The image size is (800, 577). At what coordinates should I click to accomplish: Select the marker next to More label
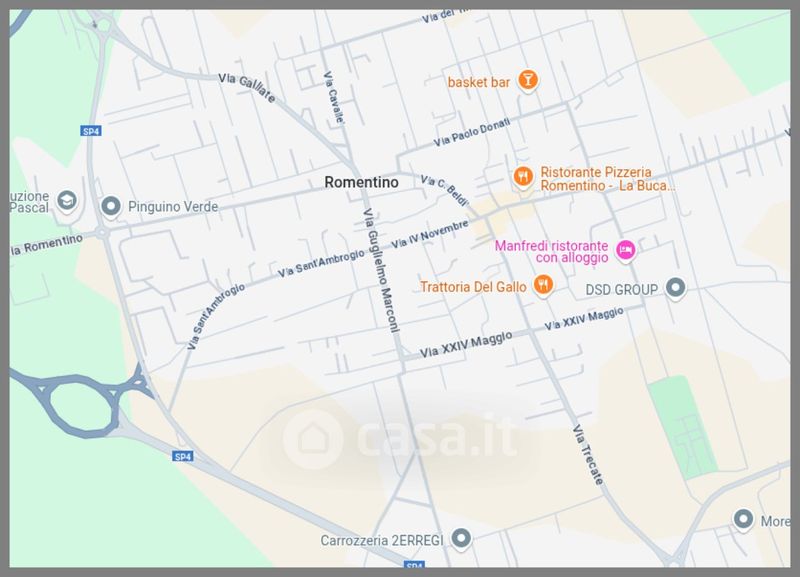[743, 520]
